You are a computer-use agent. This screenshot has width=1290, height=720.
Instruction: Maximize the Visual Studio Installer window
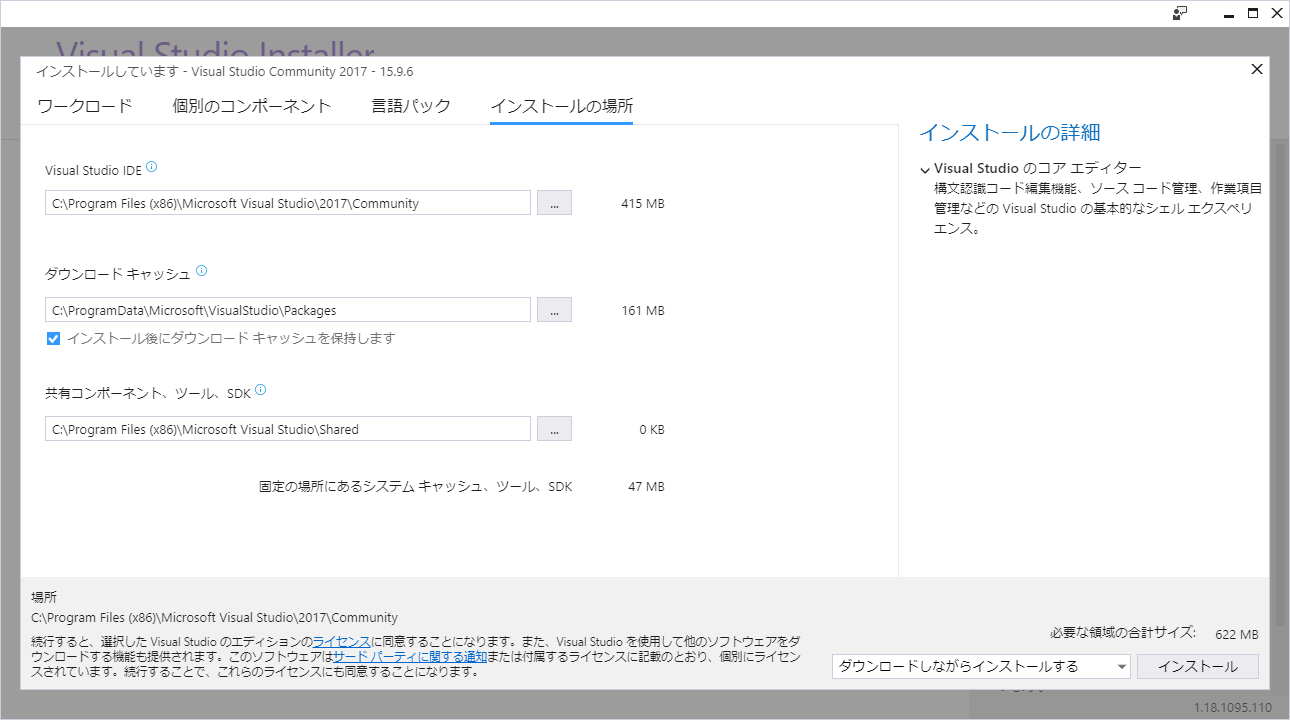coord(1252,13)
